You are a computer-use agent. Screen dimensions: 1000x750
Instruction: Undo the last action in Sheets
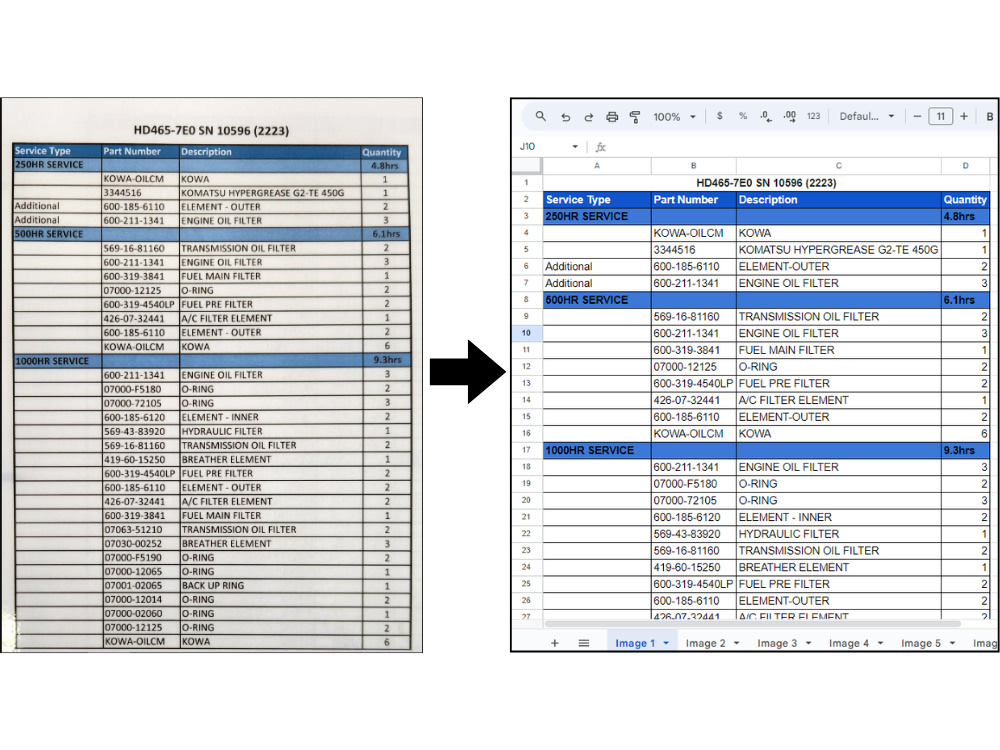click(565, 117)
